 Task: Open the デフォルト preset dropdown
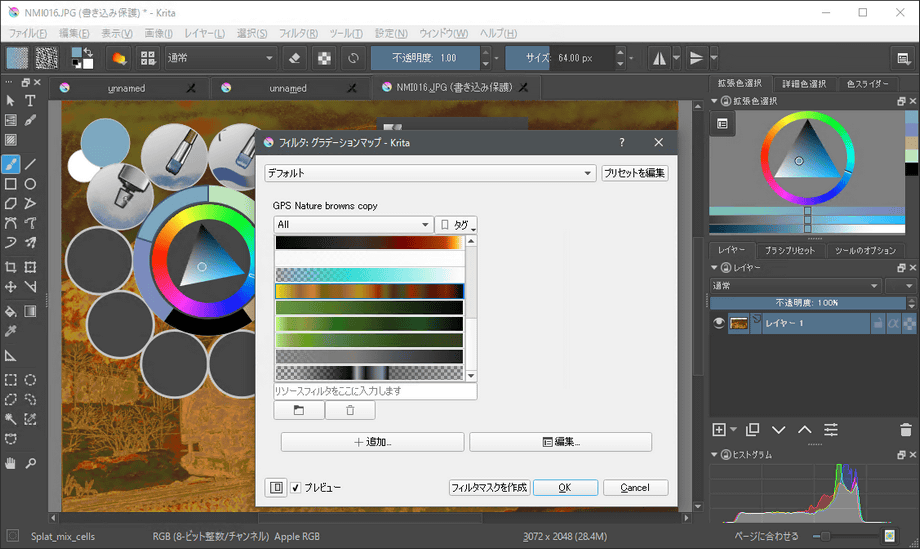(x=430, y=173)
